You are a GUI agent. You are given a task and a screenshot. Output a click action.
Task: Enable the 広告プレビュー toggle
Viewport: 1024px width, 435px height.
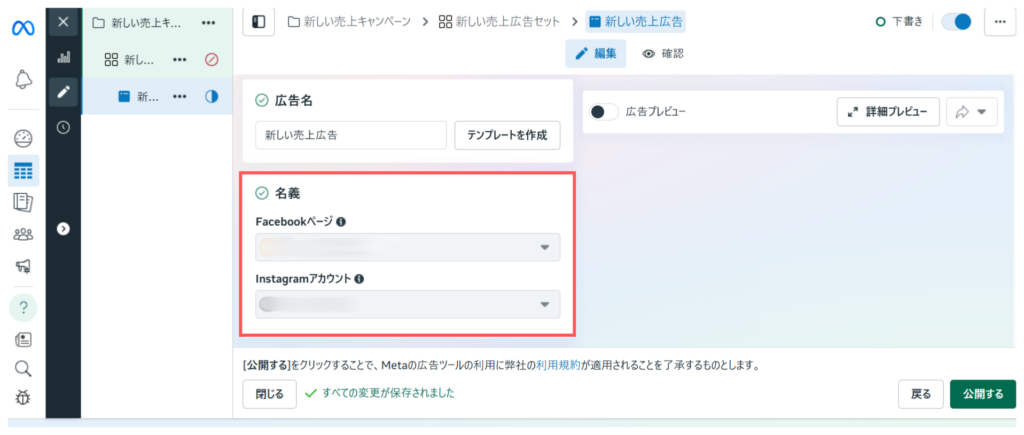[603, 112]
